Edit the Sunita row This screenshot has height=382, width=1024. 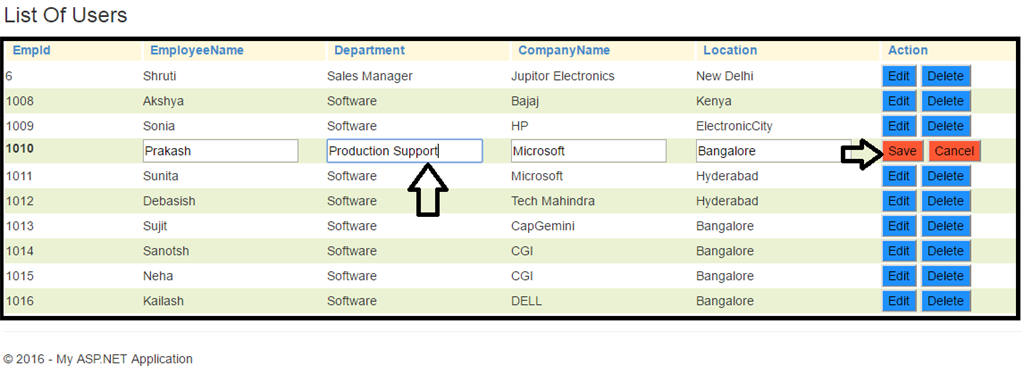[899, 176]
